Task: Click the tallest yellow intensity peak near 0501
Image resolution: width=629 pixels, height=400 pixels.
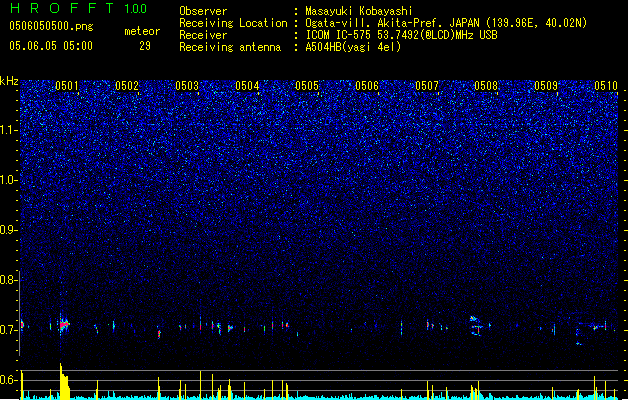Action: click(64, 381)
